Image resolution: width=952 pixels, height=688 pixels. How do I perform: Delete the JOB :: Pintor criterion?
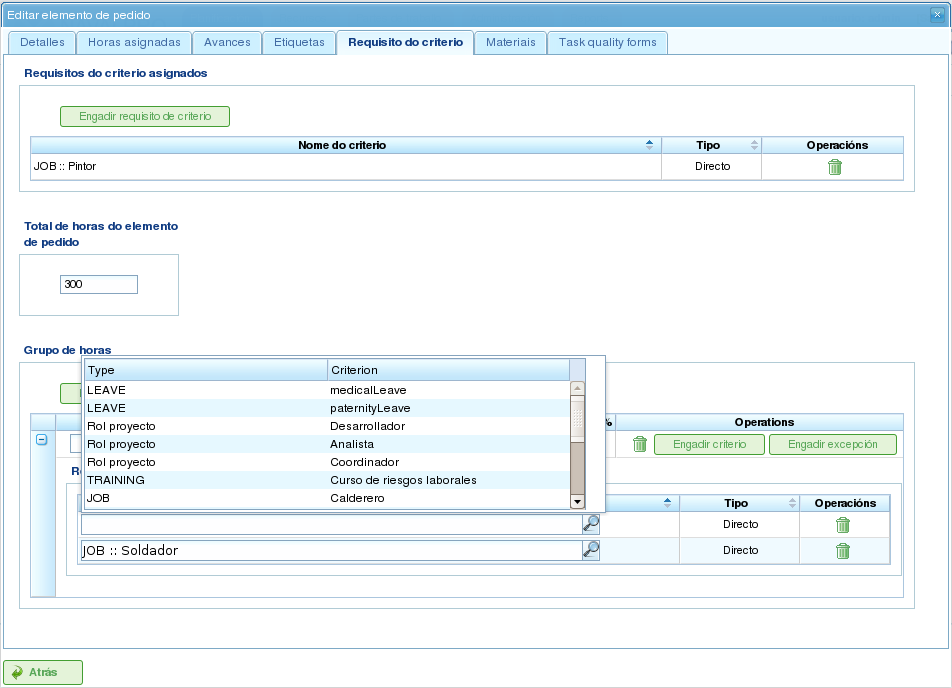(835, 167)
